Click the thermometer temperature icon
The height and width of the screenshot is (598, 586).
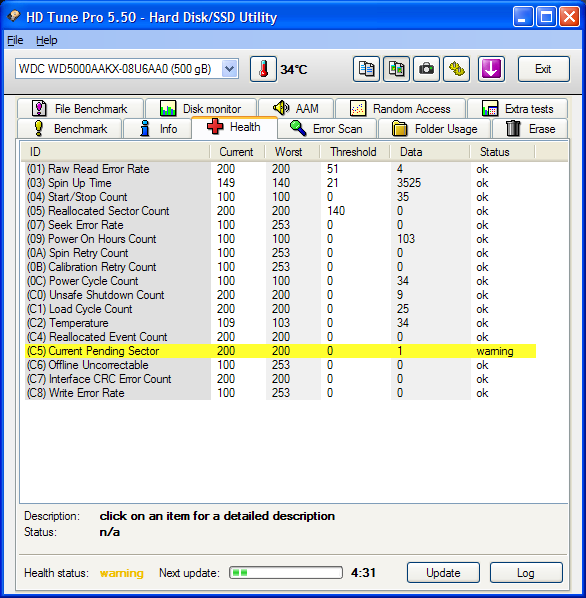coord(263,69)
